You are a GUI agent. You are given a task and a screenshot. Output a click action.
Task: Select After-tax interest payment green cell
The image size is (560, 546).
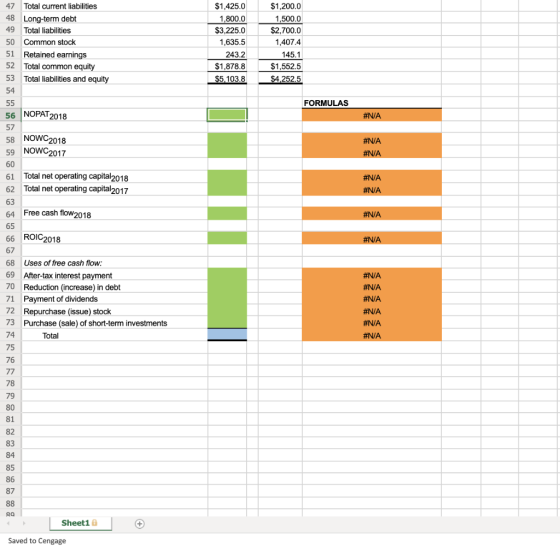(x=227, y=275)
